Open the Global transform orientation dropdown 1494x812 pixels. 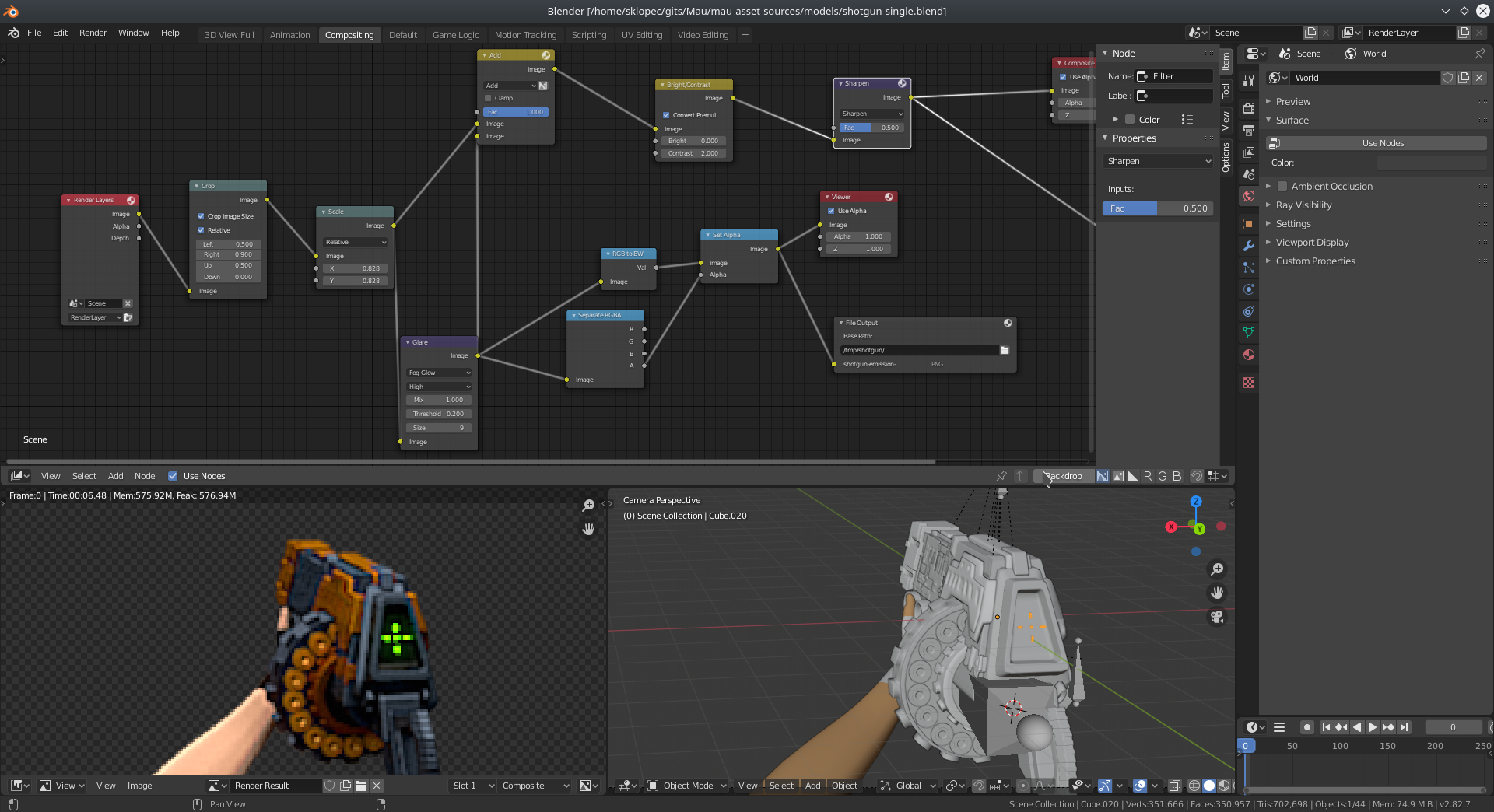[908, 786]
